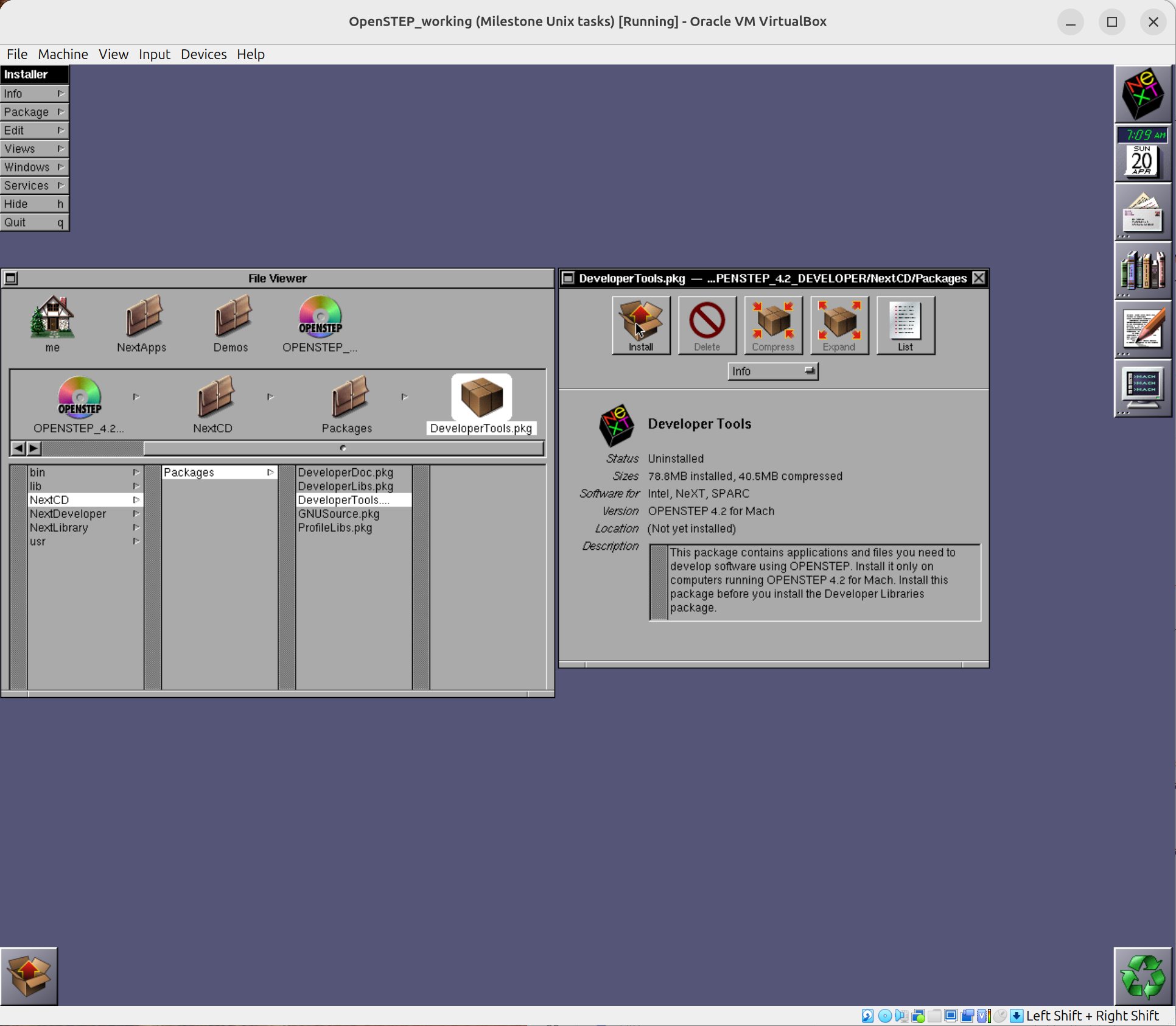Click the File Viewer horizontal scroll bar
Screen dimensions: 1176x1026
(x=343, y=449)
